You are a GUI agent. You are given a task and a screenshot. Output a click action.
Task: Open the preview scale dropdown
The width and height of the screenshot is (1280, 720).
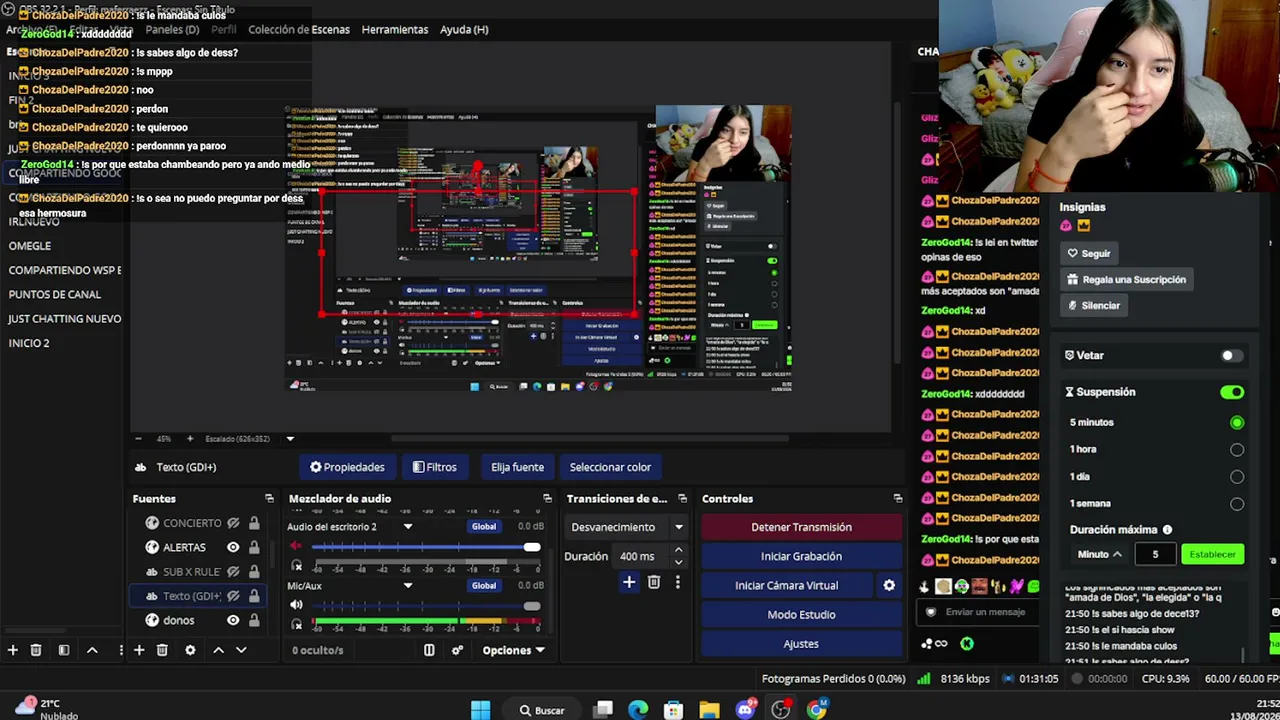click(290, 439)
